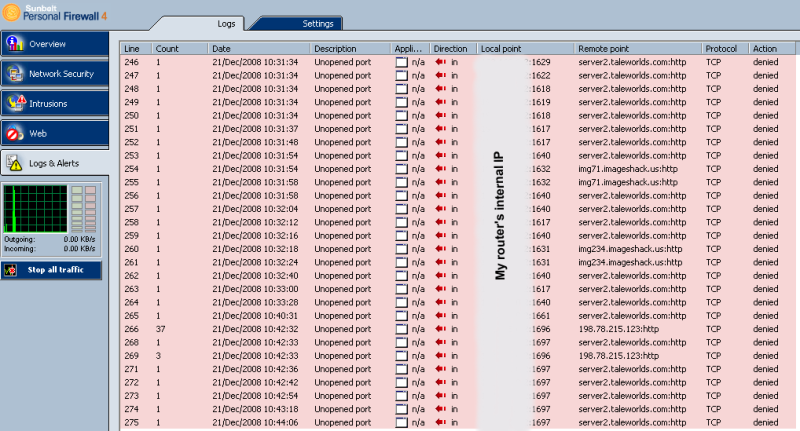800x431 pixels.
Task: Sort by the Date column header
Action: tap(259, 48)
